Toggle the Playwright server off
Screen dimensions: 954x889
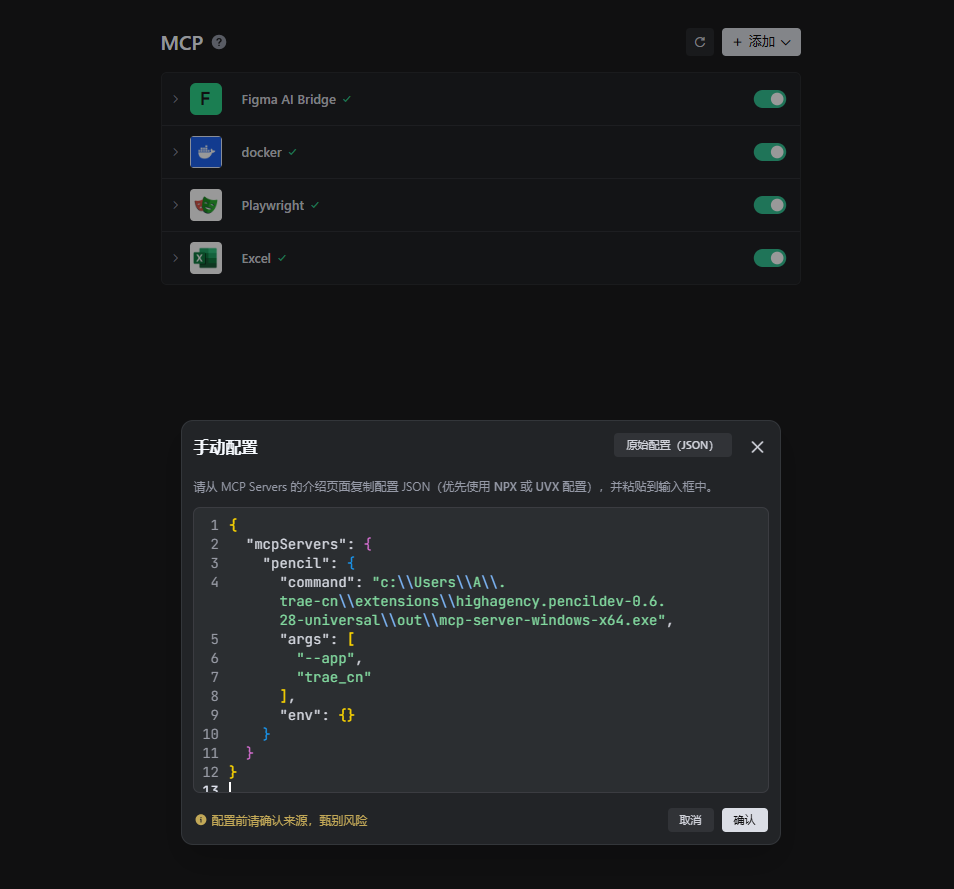pos(769,205)
